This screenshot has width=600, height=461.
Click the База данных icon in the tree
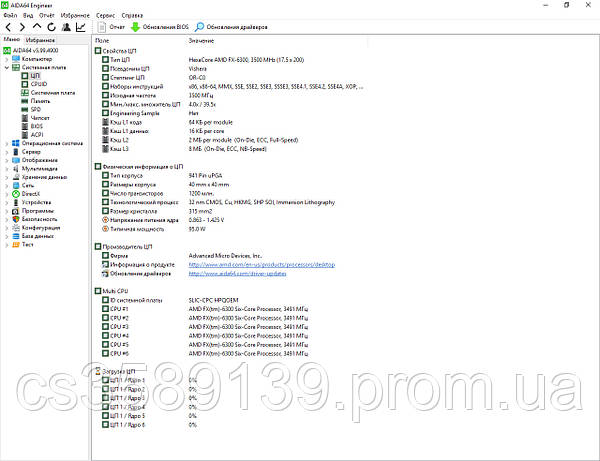[16, 236]
